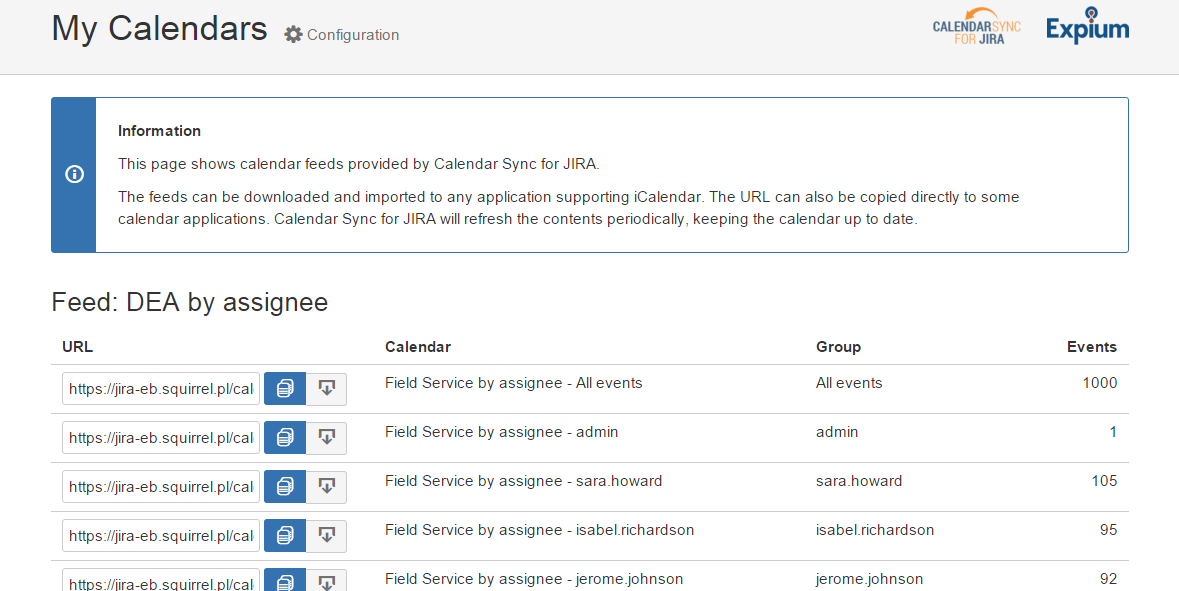
Task: Copy URL for jerome.johnson calendar
Action: tap(285, 581)
